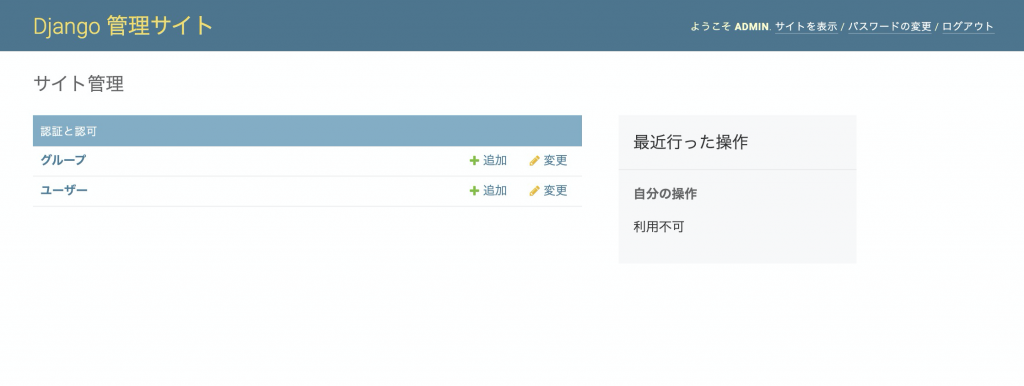Follow the サイトを表示 link
This screenshot has width=1024, height=386.
(x=806, y=27)
